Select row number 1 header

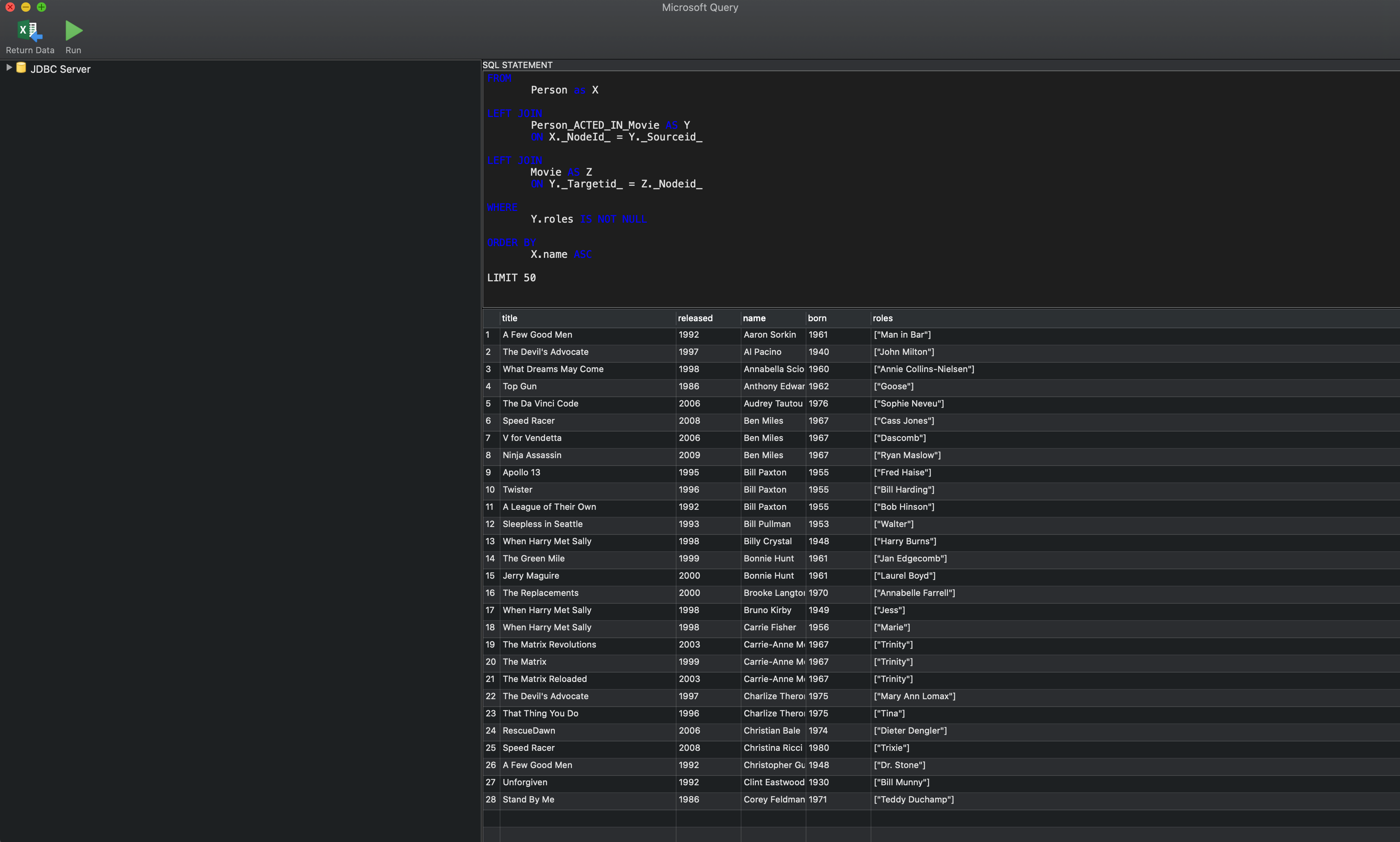491,335
